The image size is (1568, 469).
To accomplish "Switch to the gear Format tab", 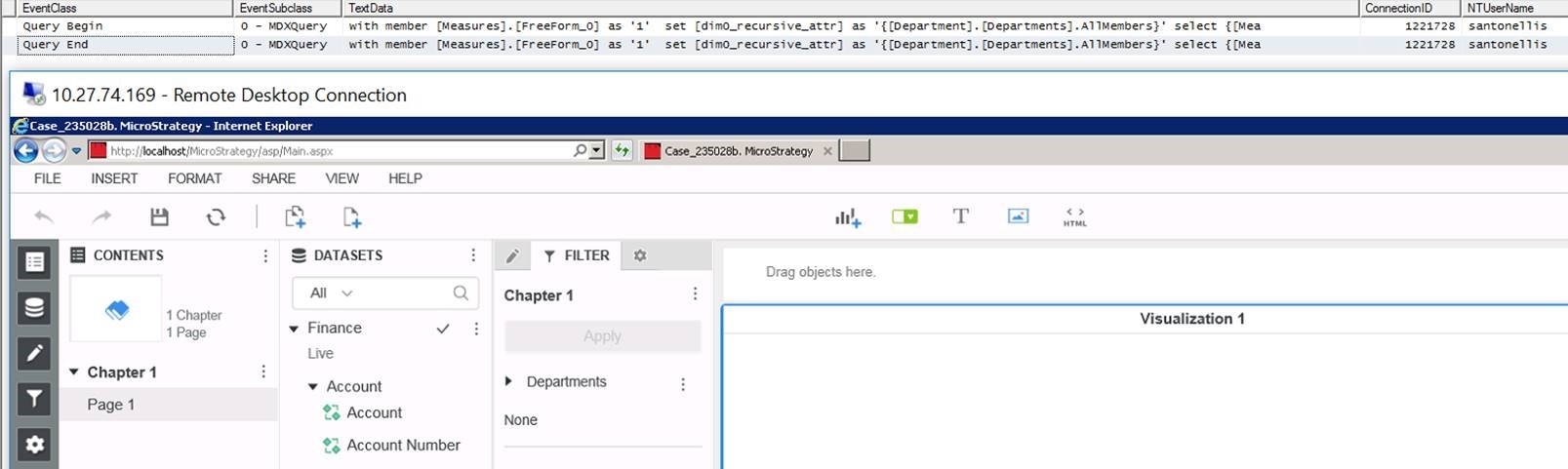I will click(x=640, y=255).
